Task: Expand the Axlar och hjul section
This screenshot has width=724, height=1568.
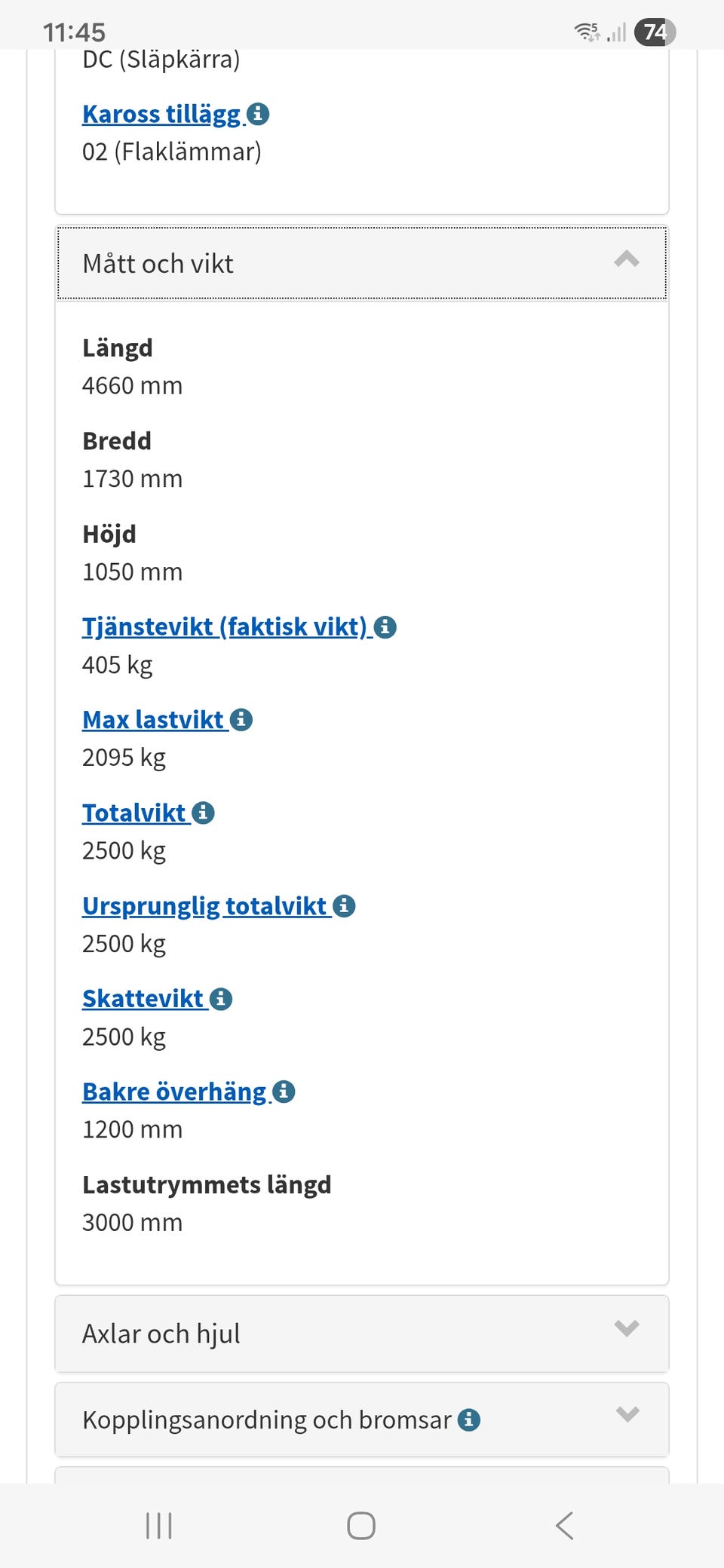Action: [x=626, y=1328]
